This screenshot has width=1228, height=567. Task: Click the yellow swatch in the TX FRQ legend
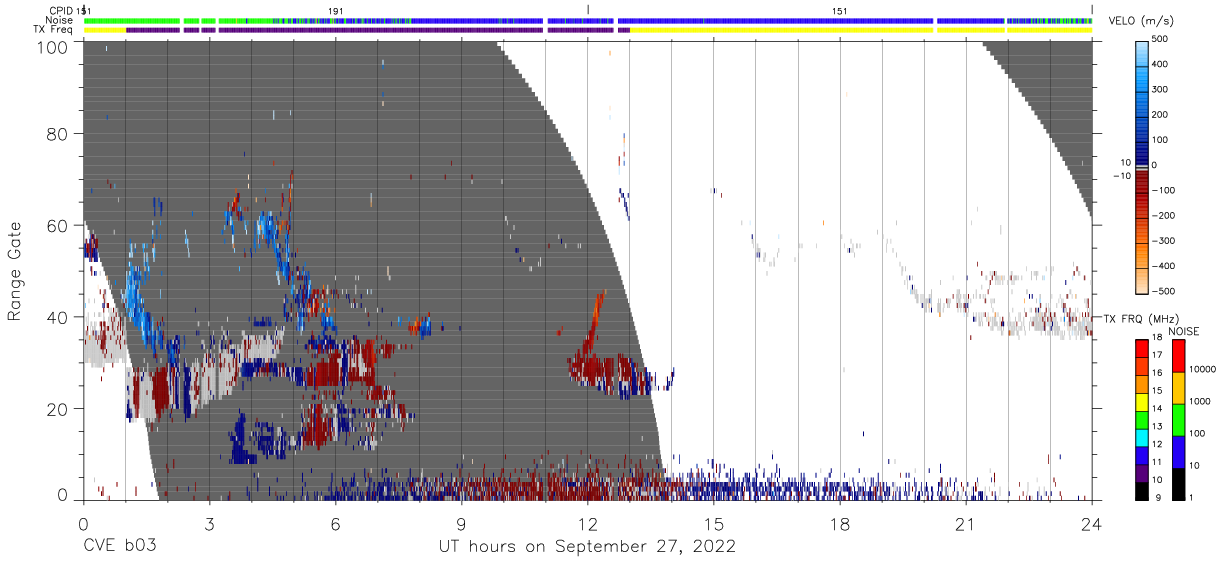(1142, 401)
